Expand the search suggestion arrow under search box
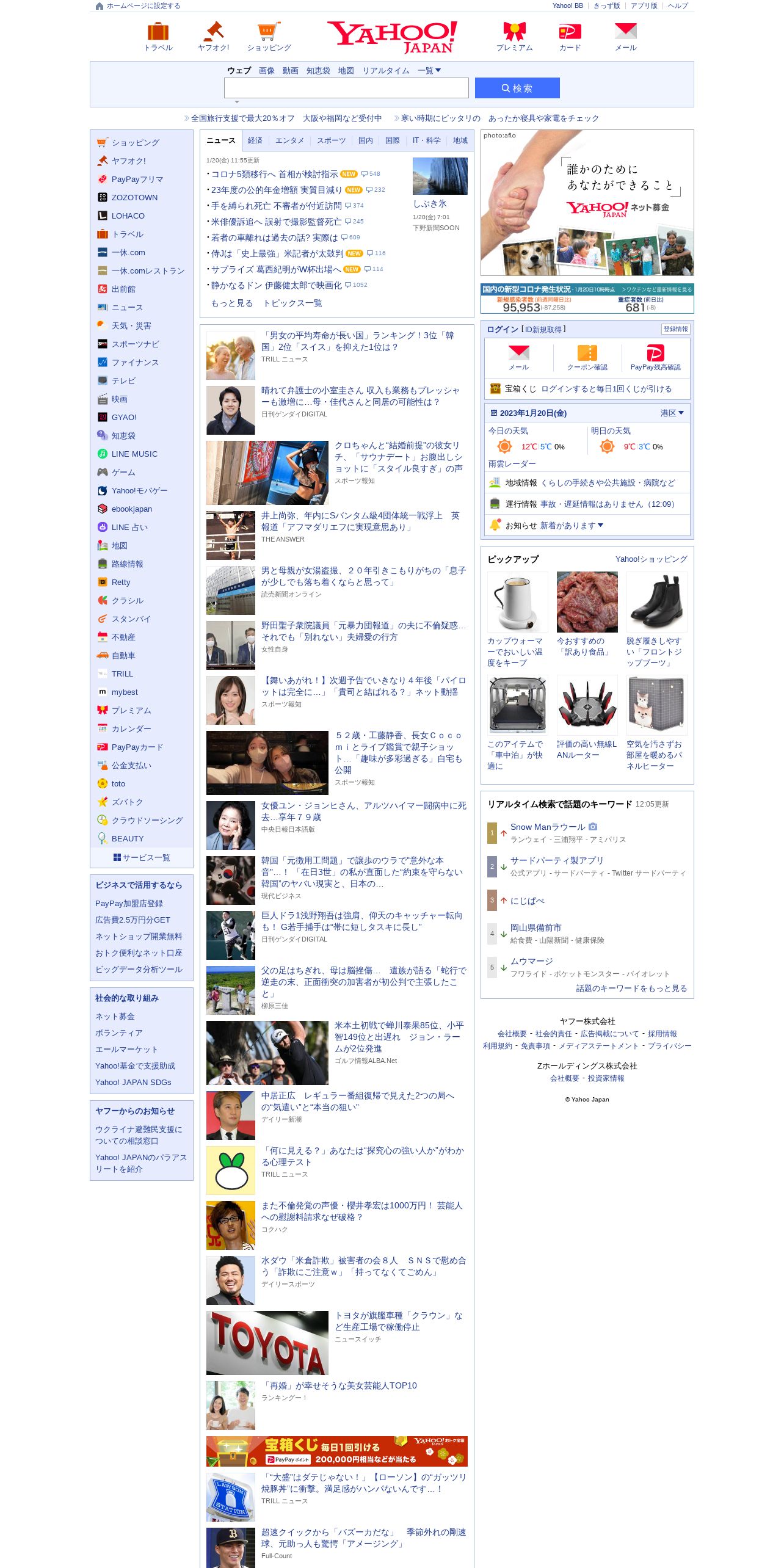Screen dimensions: 784x1568 [x=237, y=102]
